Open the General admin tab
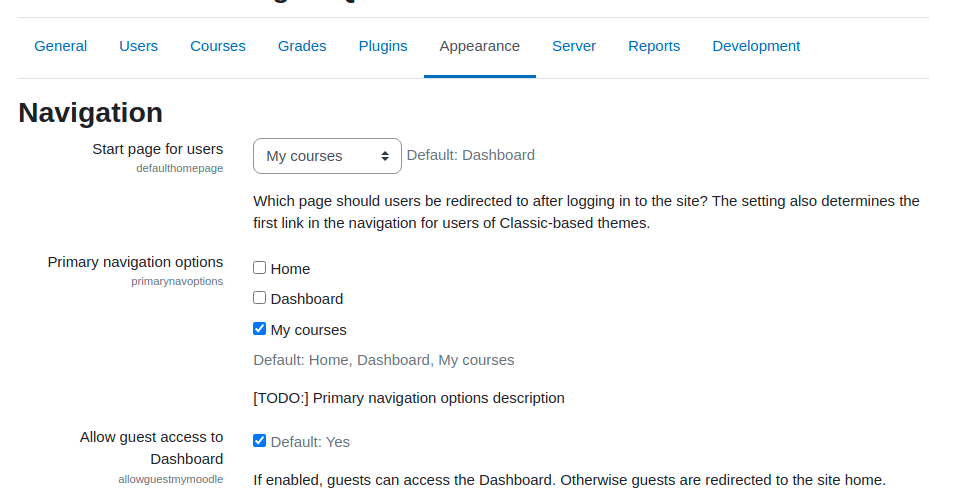Screen dimensions: 954x504 point(60,46)
